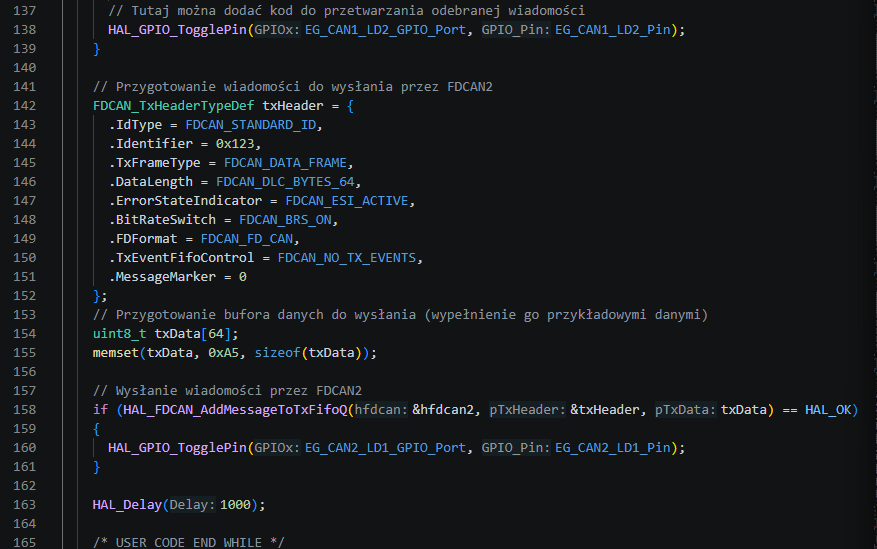Click the pTxHeader: inlay hint
877x549 pixels.
(x=527, y=410)
